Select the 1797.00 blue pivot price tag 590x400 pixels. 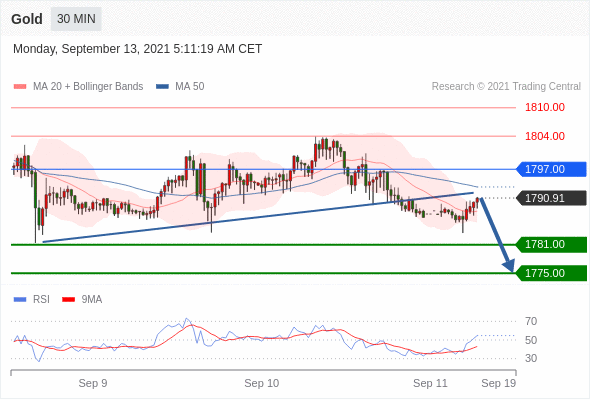[x=551, y=169]
